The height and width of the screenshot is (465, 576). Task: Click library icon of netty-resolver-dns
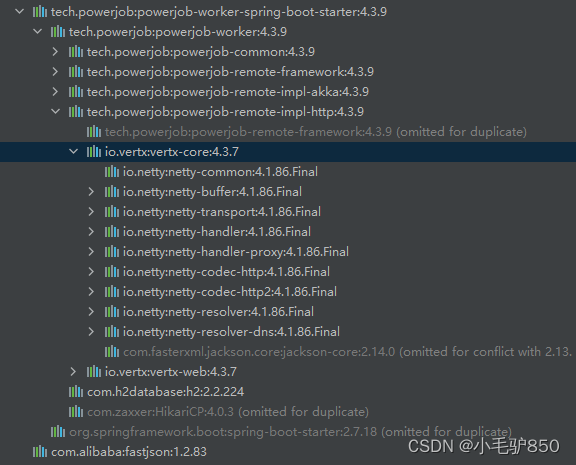[112, 332]
